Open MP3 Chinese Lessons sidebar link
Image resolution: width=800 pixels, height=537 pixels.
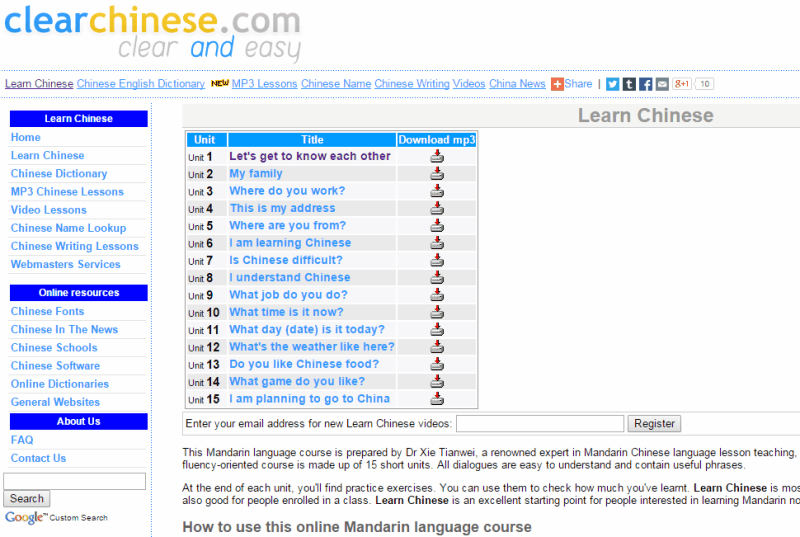pos(67,192)
